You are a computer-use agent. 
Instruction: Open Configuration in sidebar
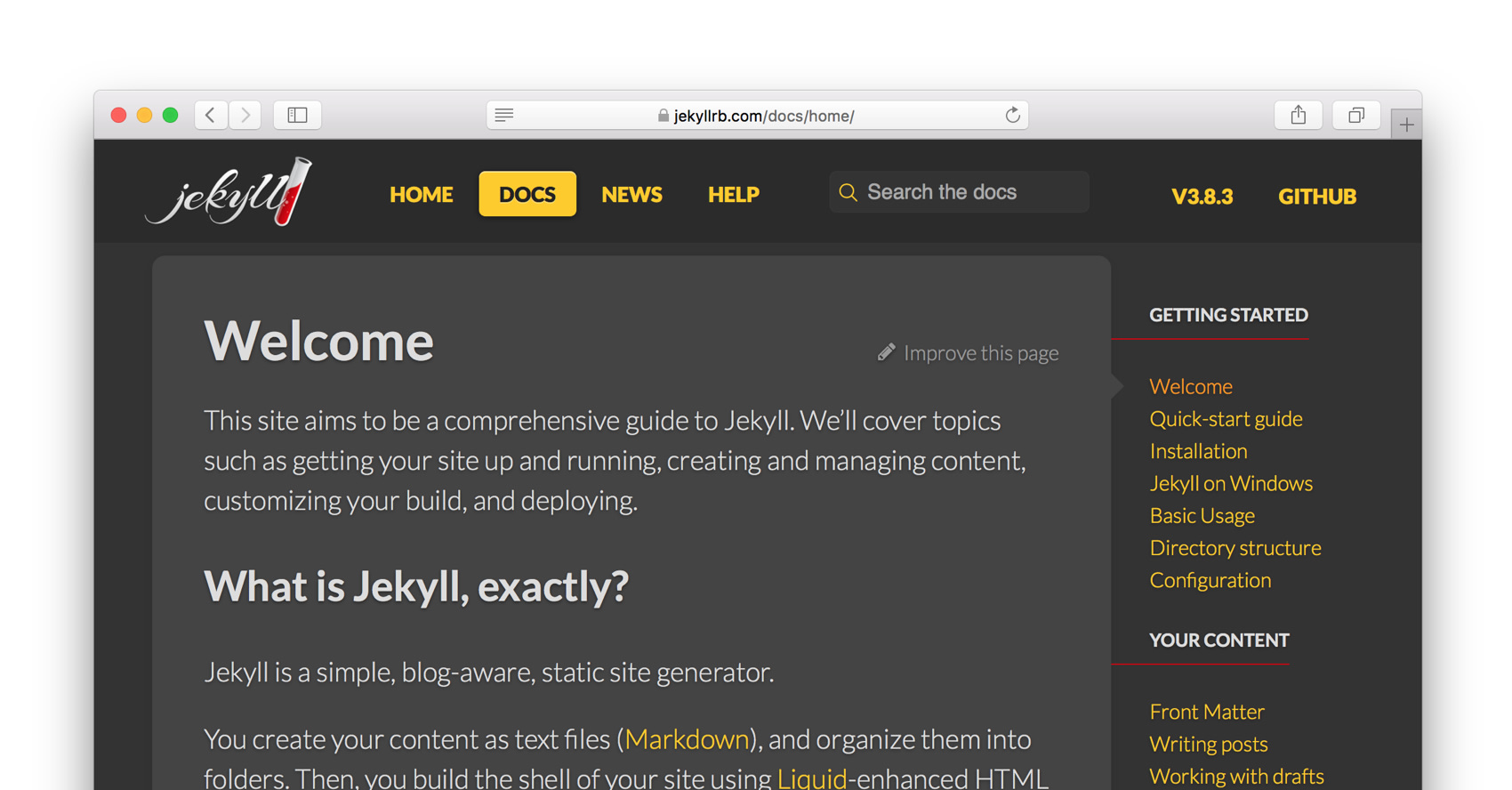pos(1210,580)
